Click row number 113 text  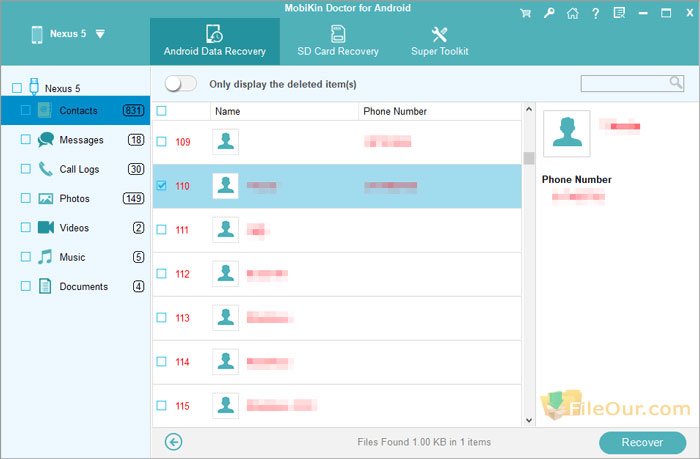(x=182, y=318)
